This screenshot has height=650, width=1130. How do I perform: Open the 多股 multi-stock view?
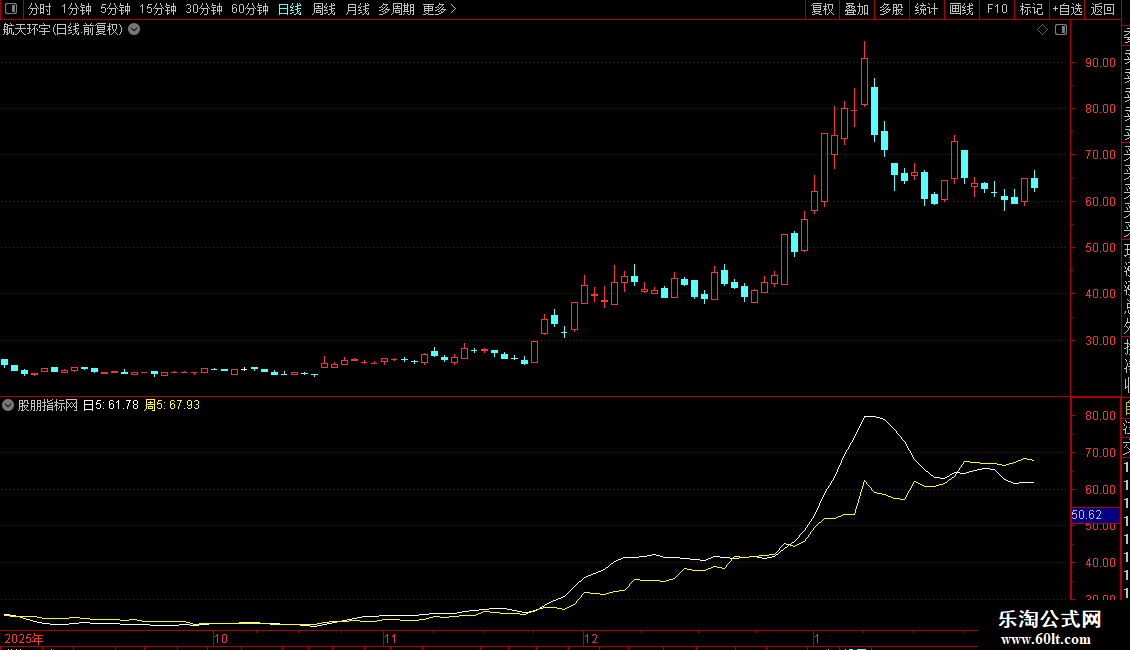[891, 9]
